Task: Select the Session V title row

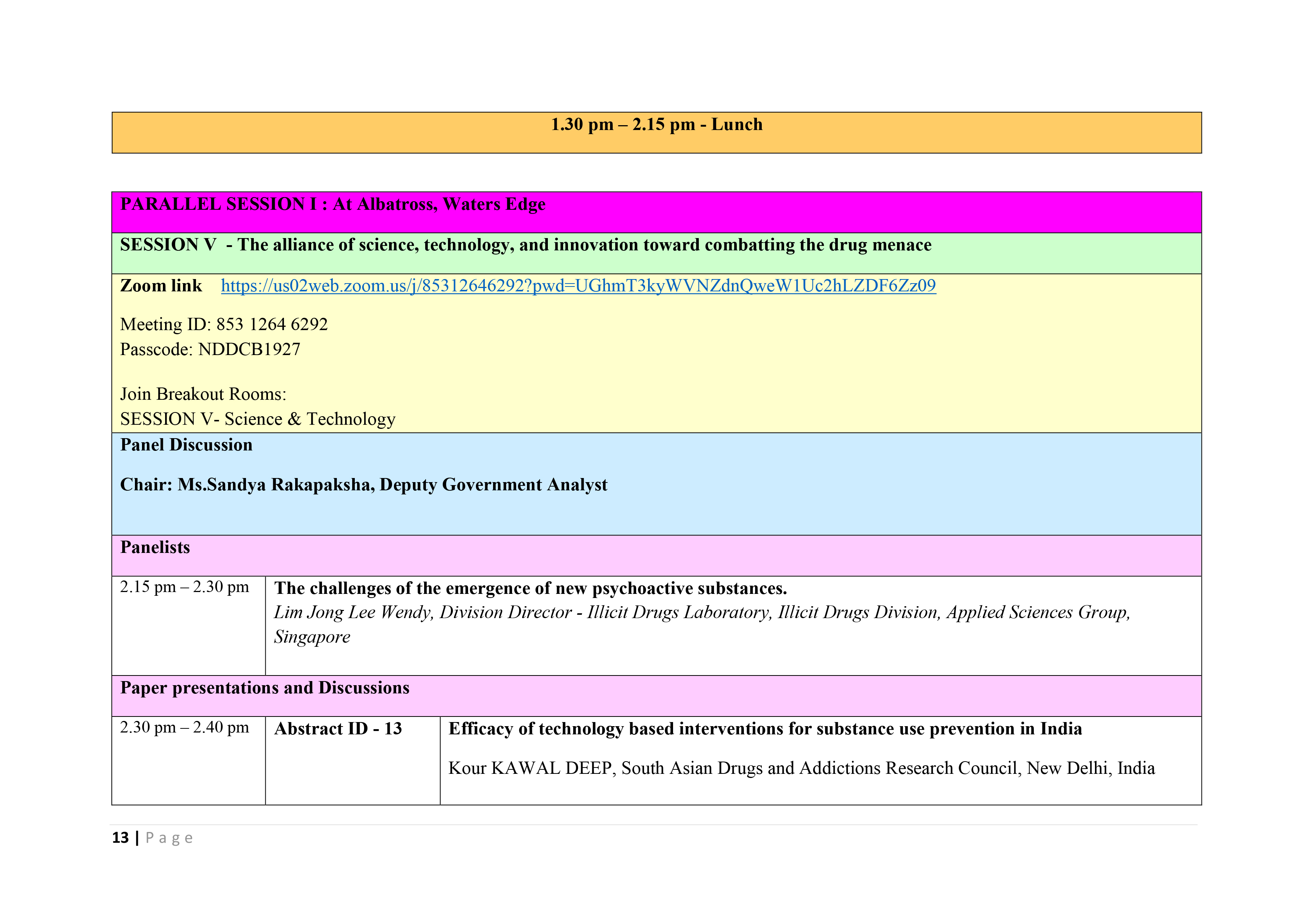Action: point(525,245)
